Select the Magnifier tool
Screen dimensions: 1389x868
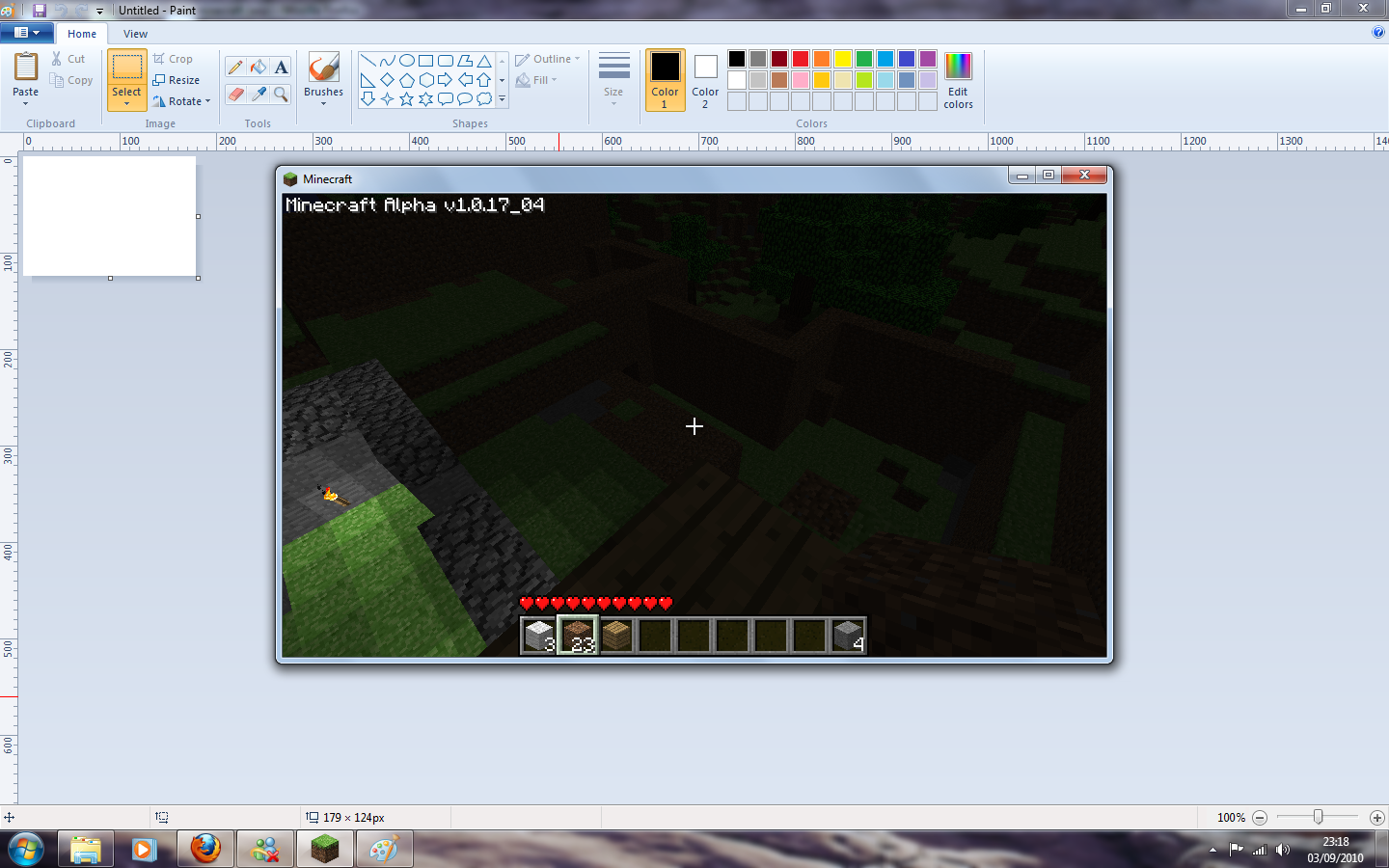pos(281,94)
